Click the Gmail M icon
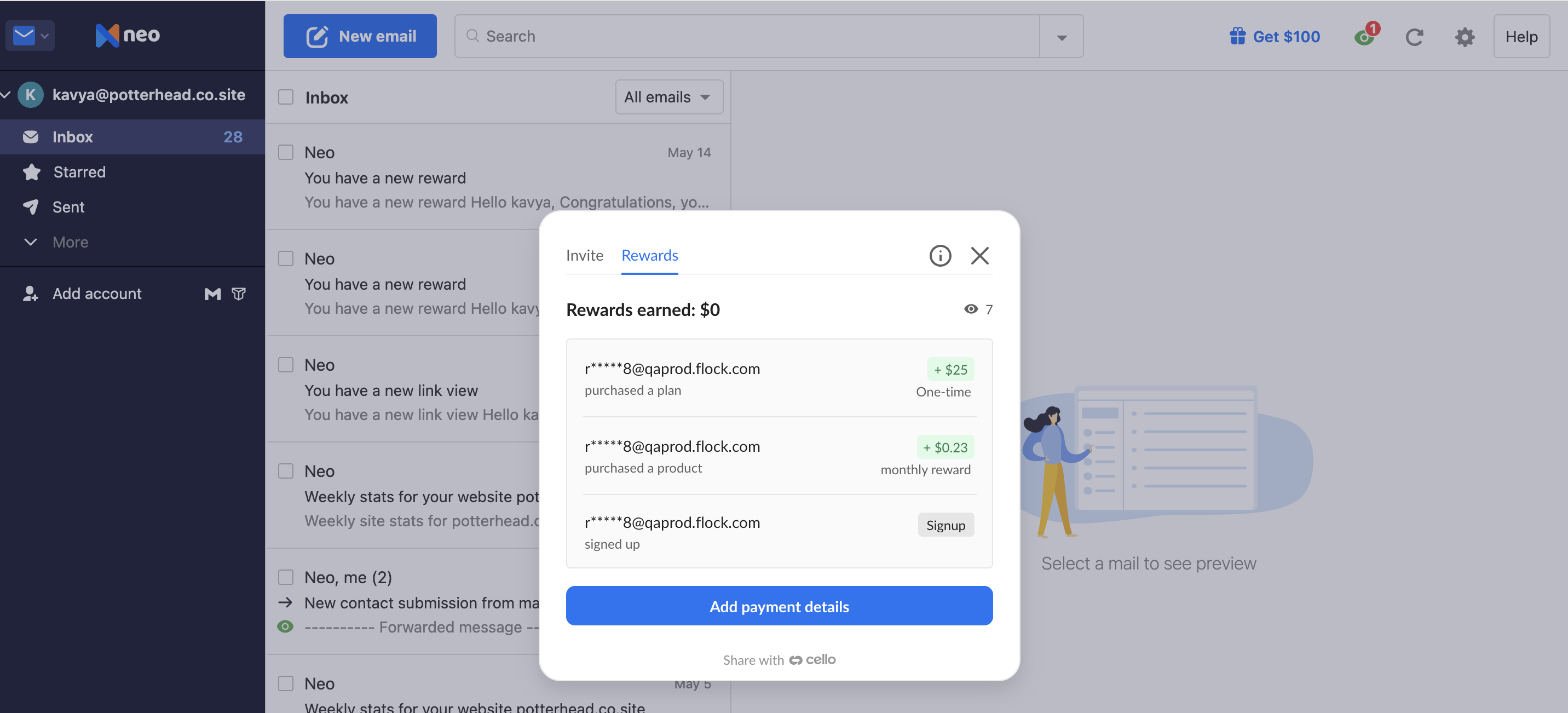This screenshot has height=713, width=1568. 212,294
